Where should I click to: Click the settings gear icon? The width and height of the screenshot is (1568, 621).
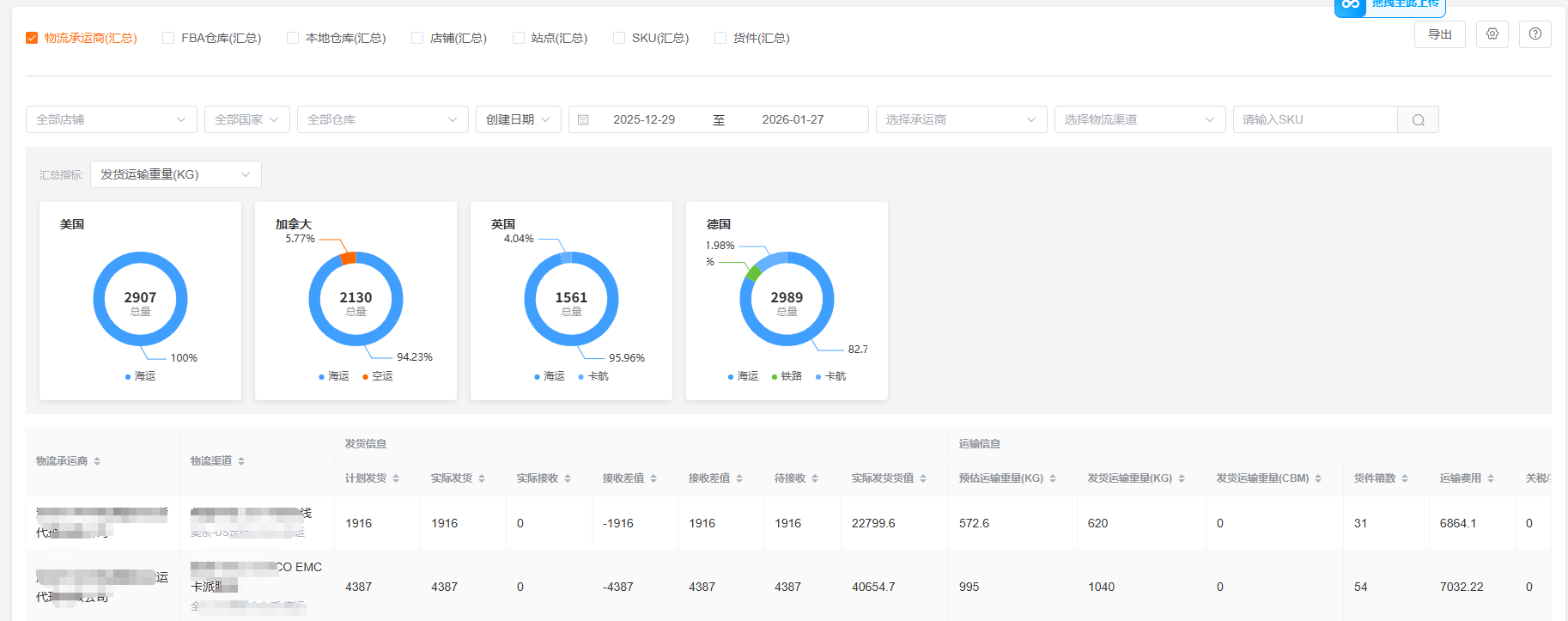click(1492, 34)
